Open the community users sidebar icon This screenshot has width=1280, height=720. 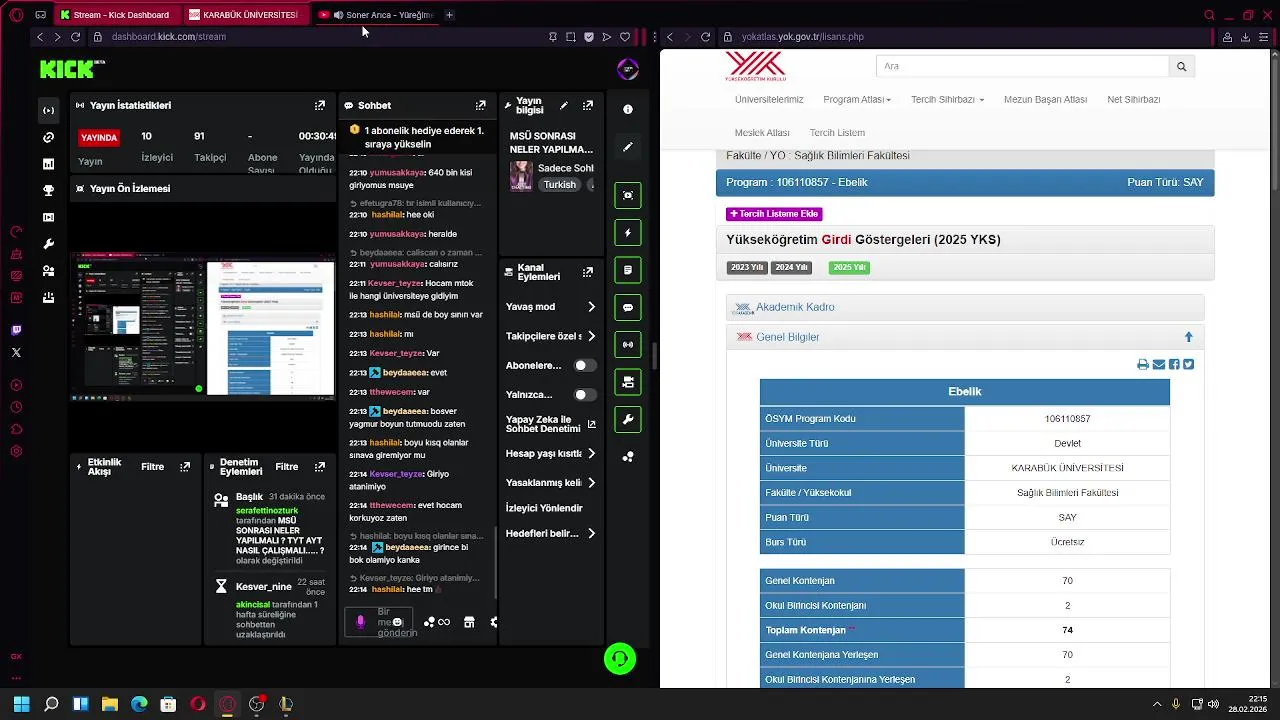point(48,271)
